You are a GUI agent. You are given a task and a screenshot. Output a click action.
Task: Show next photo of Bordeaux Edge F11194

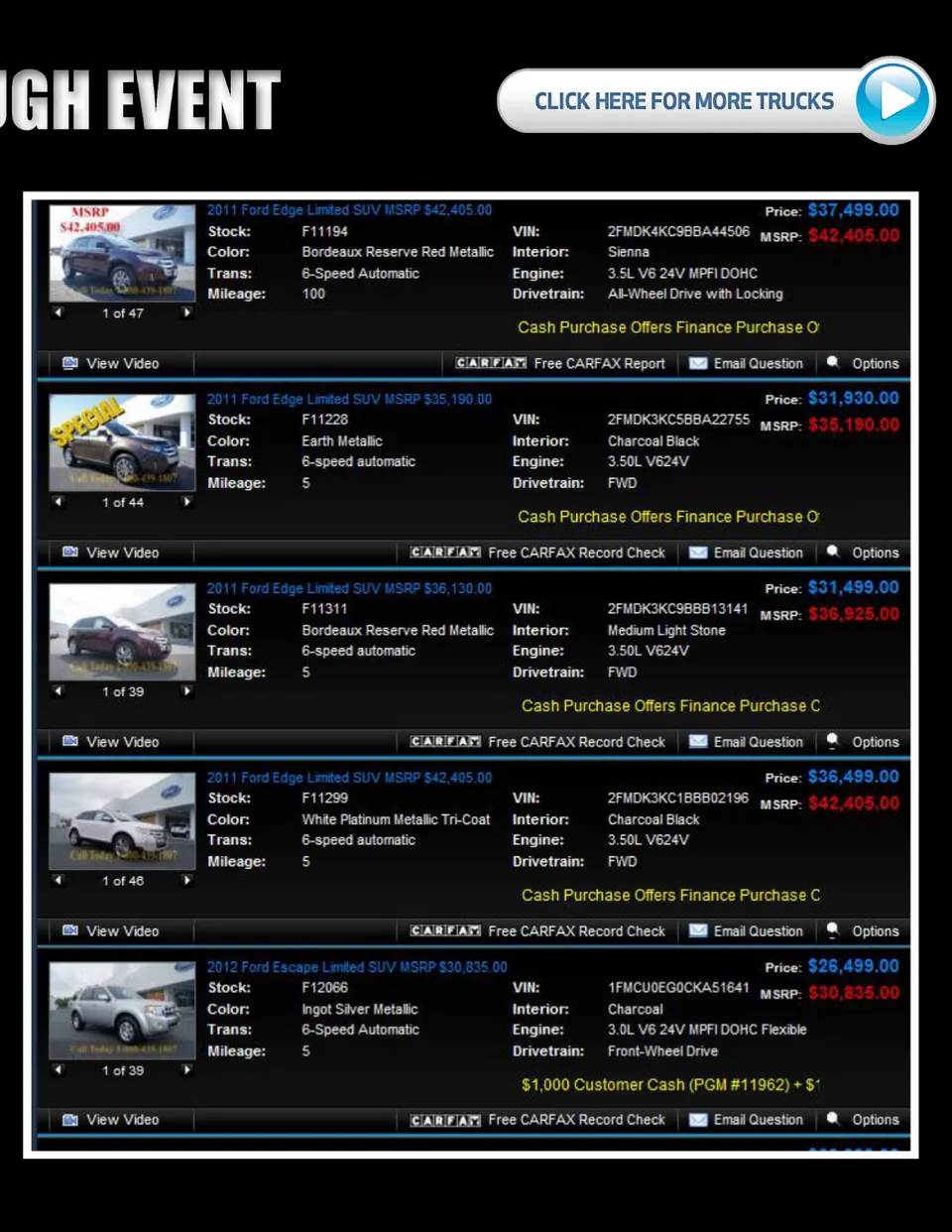(186, 312)
